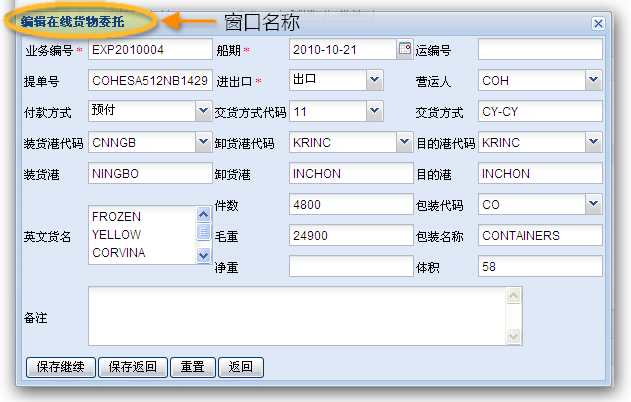Close the 编辑在线货物委托 dialog
Image resolution: width=631 pixels, height=402 pixels.
click(598, 23)
